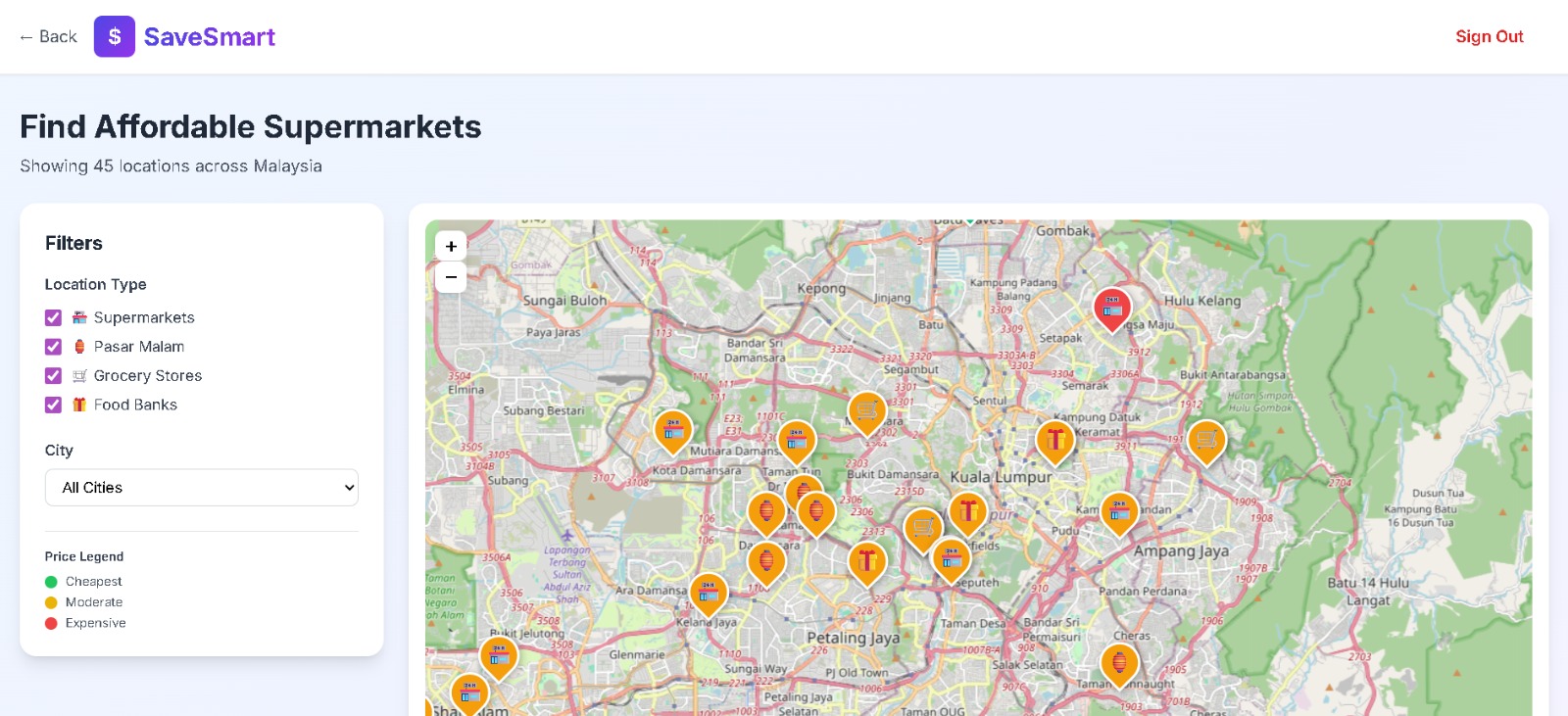
Task: Uncheck the Supermarkets filter checkbox
Action: [x=53, y=317]
